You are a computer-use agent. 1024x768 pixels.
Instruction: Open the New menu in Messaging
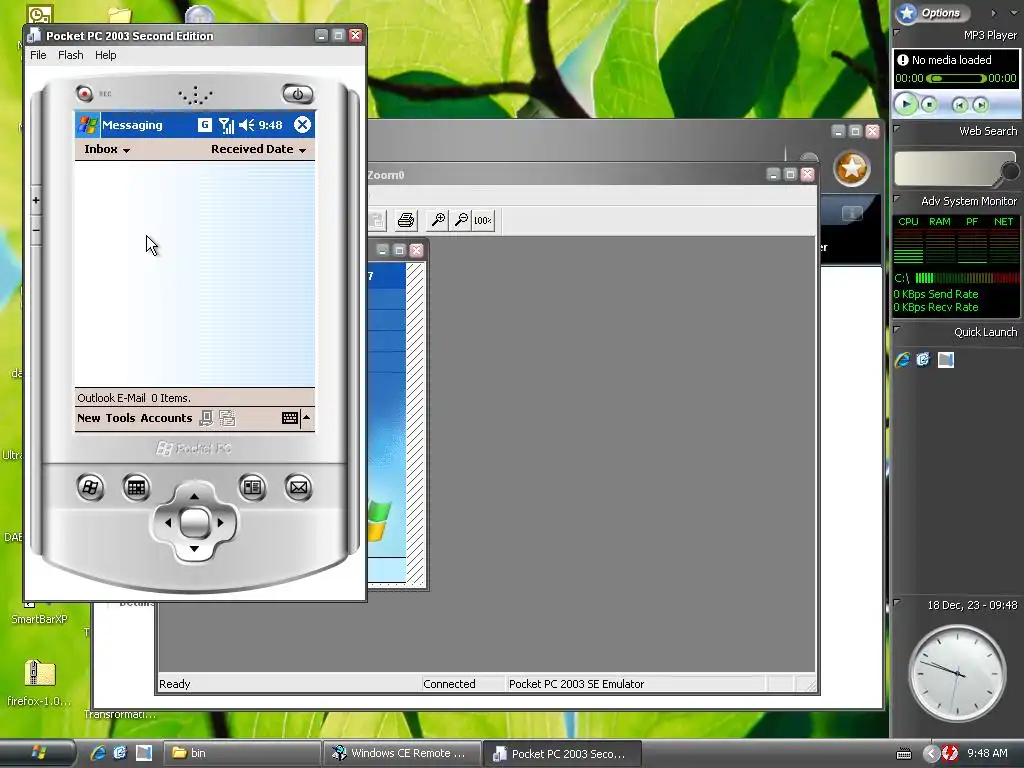pos(89,418)
